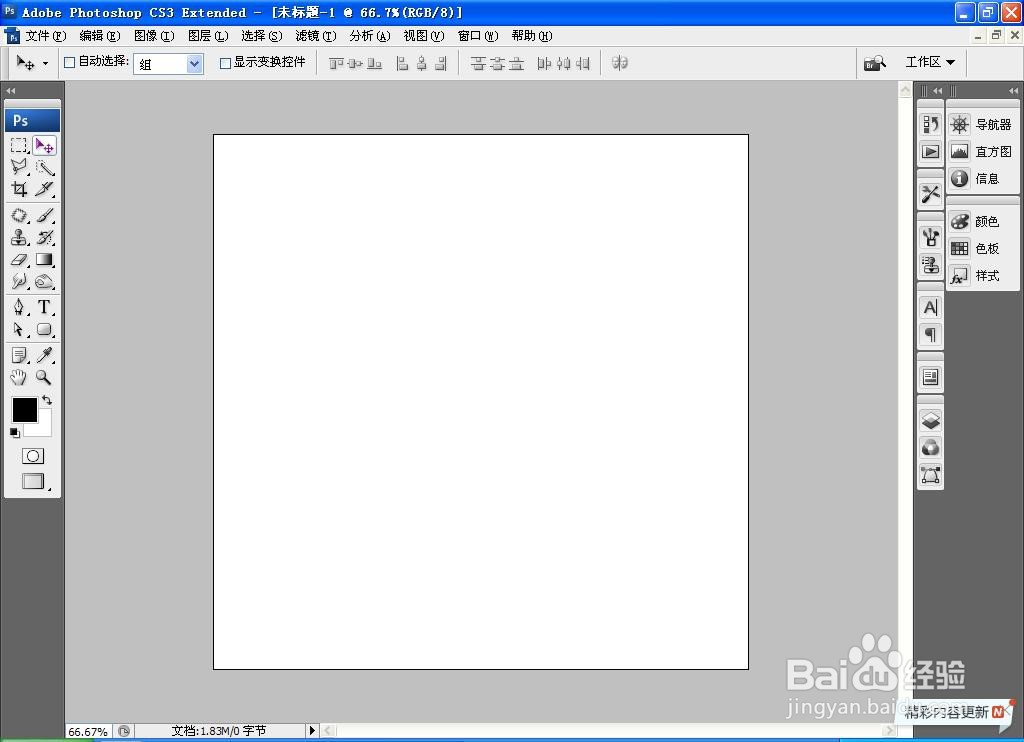Open the 窗口(W) menu
The height and width of the screenshot is (742, 1024).
[478, 36]
